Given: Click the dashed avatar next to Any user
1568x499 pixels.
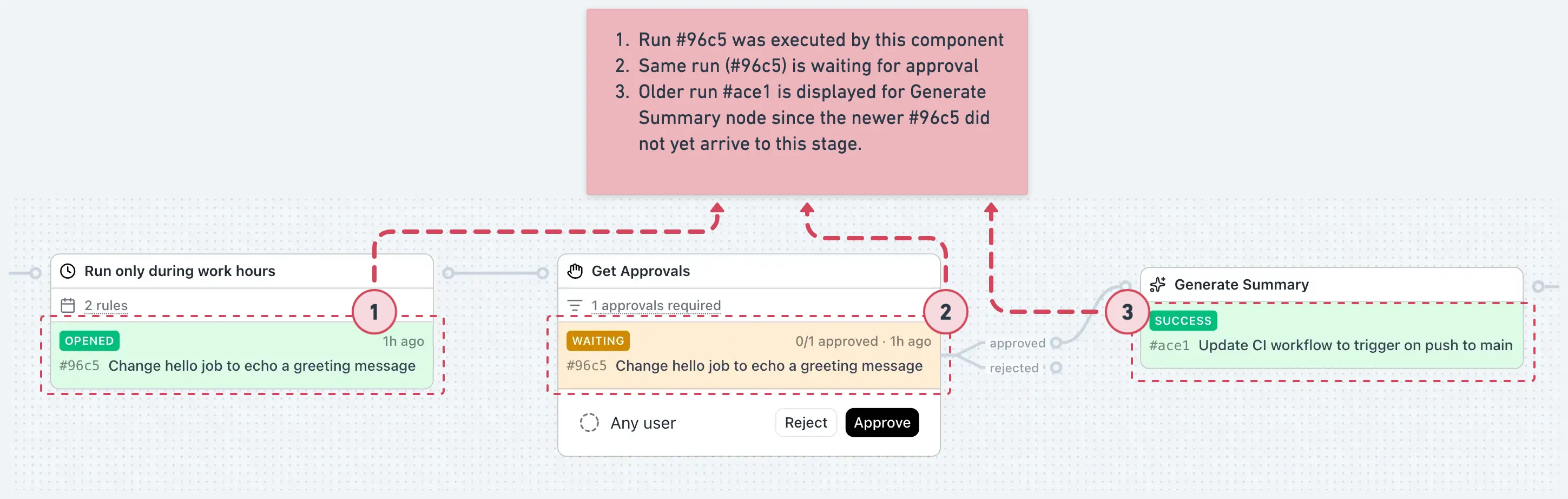Looking at the screenshot, I should pyautogui.click(x=589, y=422).
